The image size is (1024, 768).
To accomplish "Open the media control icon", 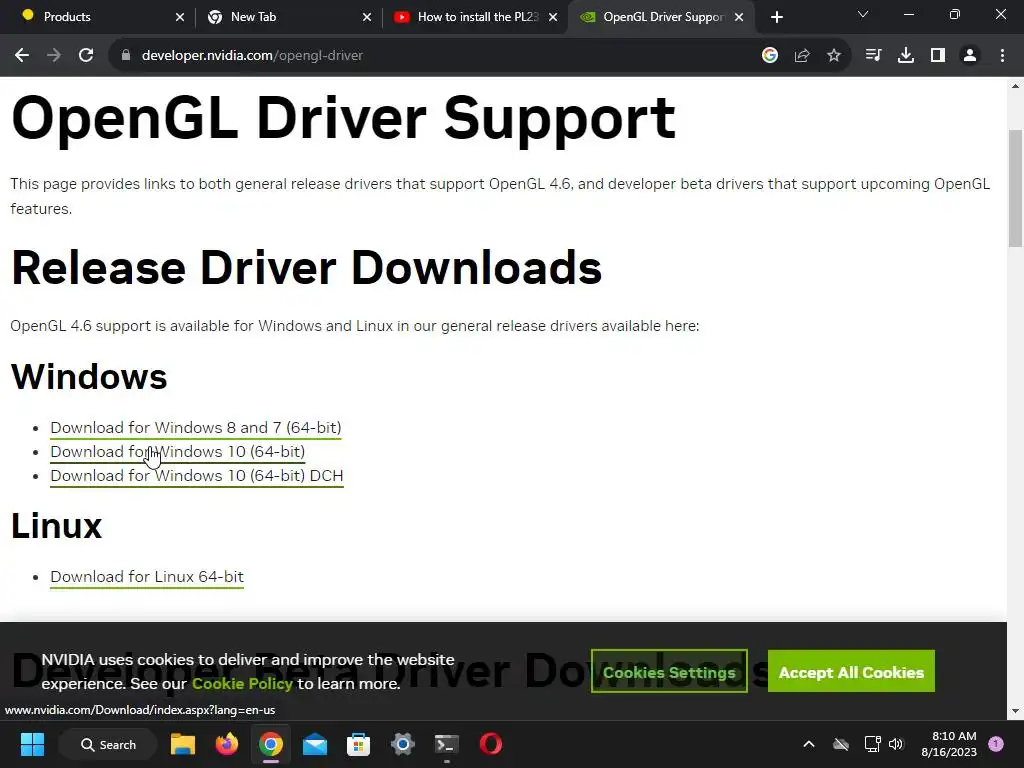I will coord(873,56).
